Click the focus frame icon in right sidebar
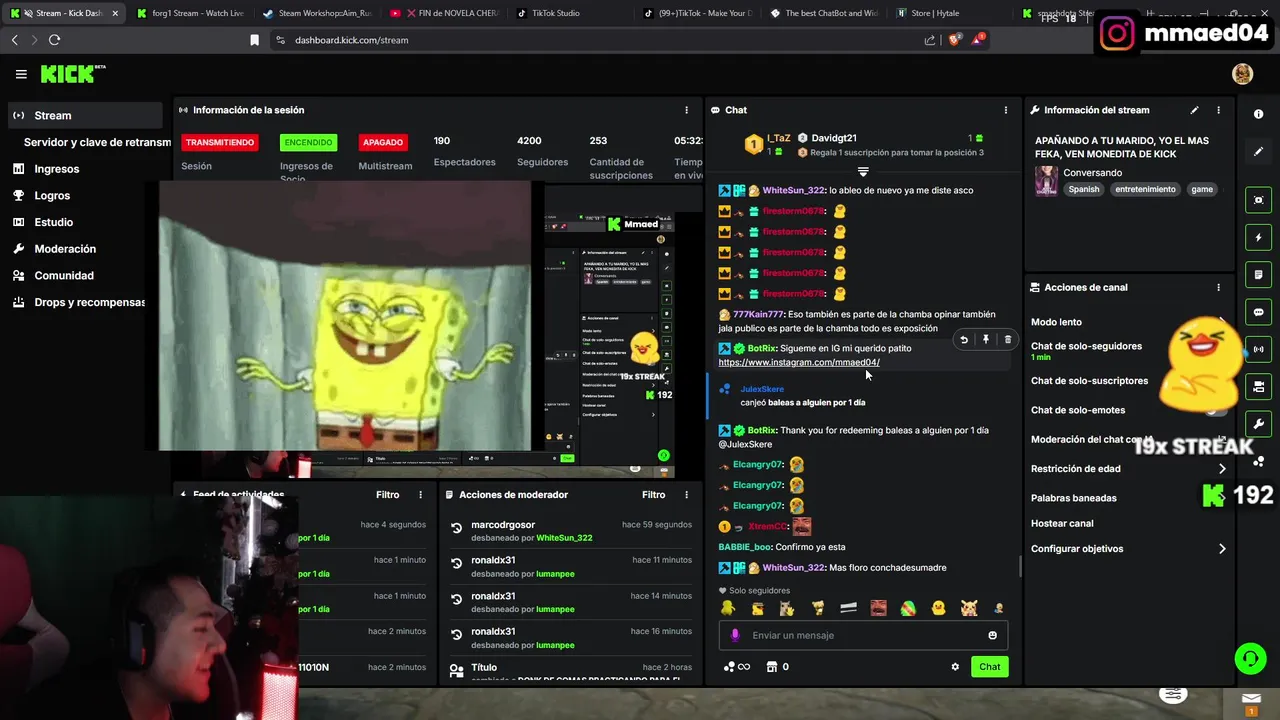The height and width of the screenshot is (720, 1280). pyautogui.click(x=1258, y=200)
